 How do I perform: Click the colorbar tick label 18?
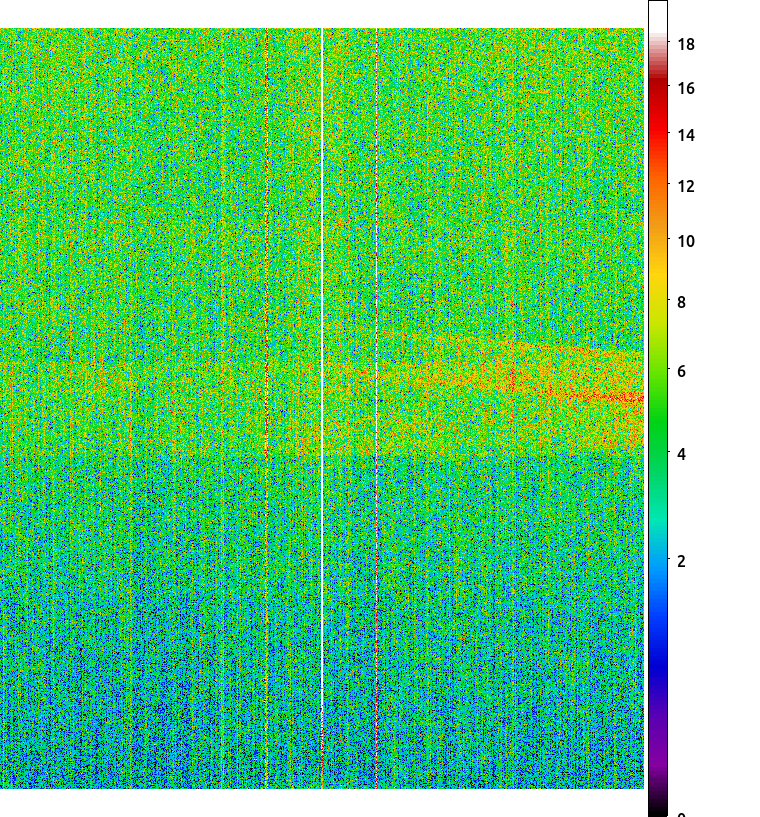[686, 45]
